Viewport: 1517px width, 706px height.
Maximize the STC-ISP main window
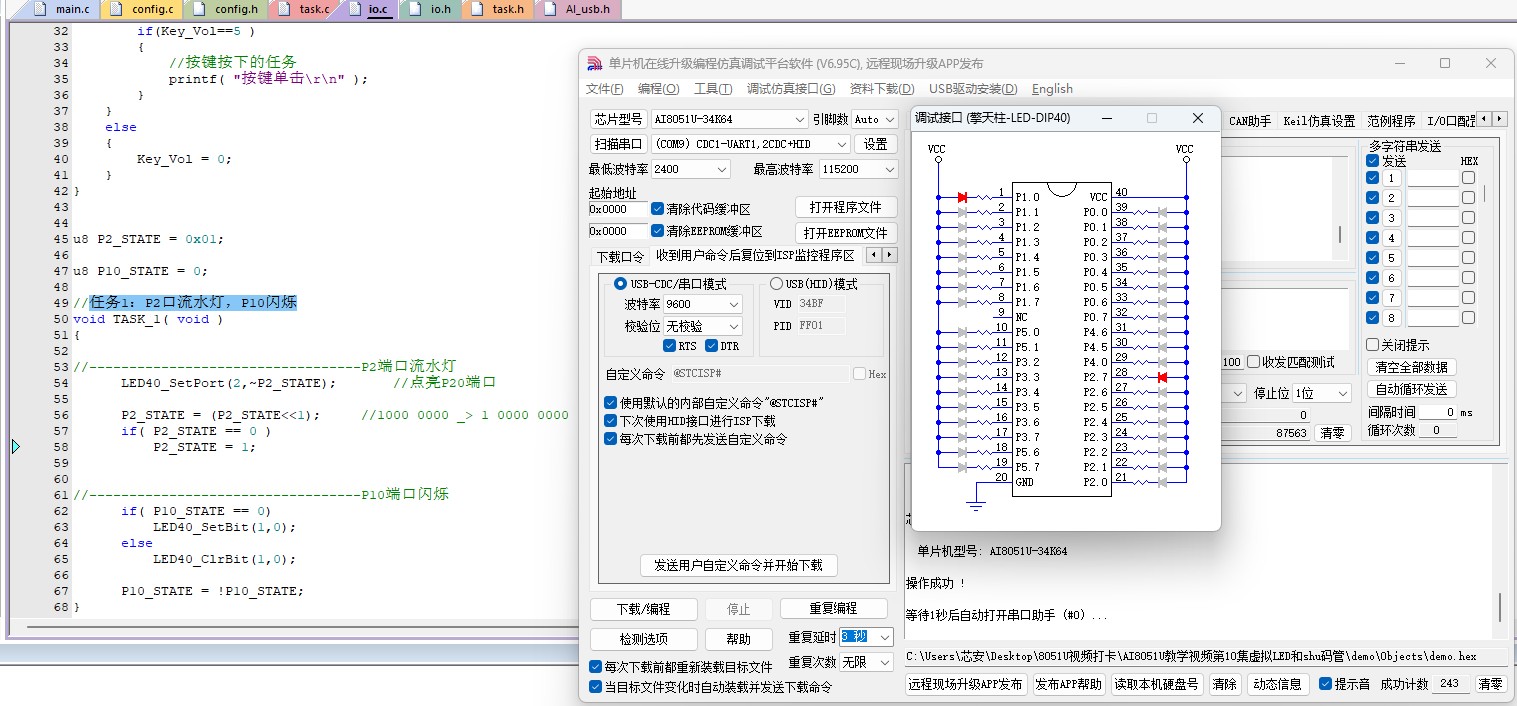pyautogui.click(x=1445, y=63)
